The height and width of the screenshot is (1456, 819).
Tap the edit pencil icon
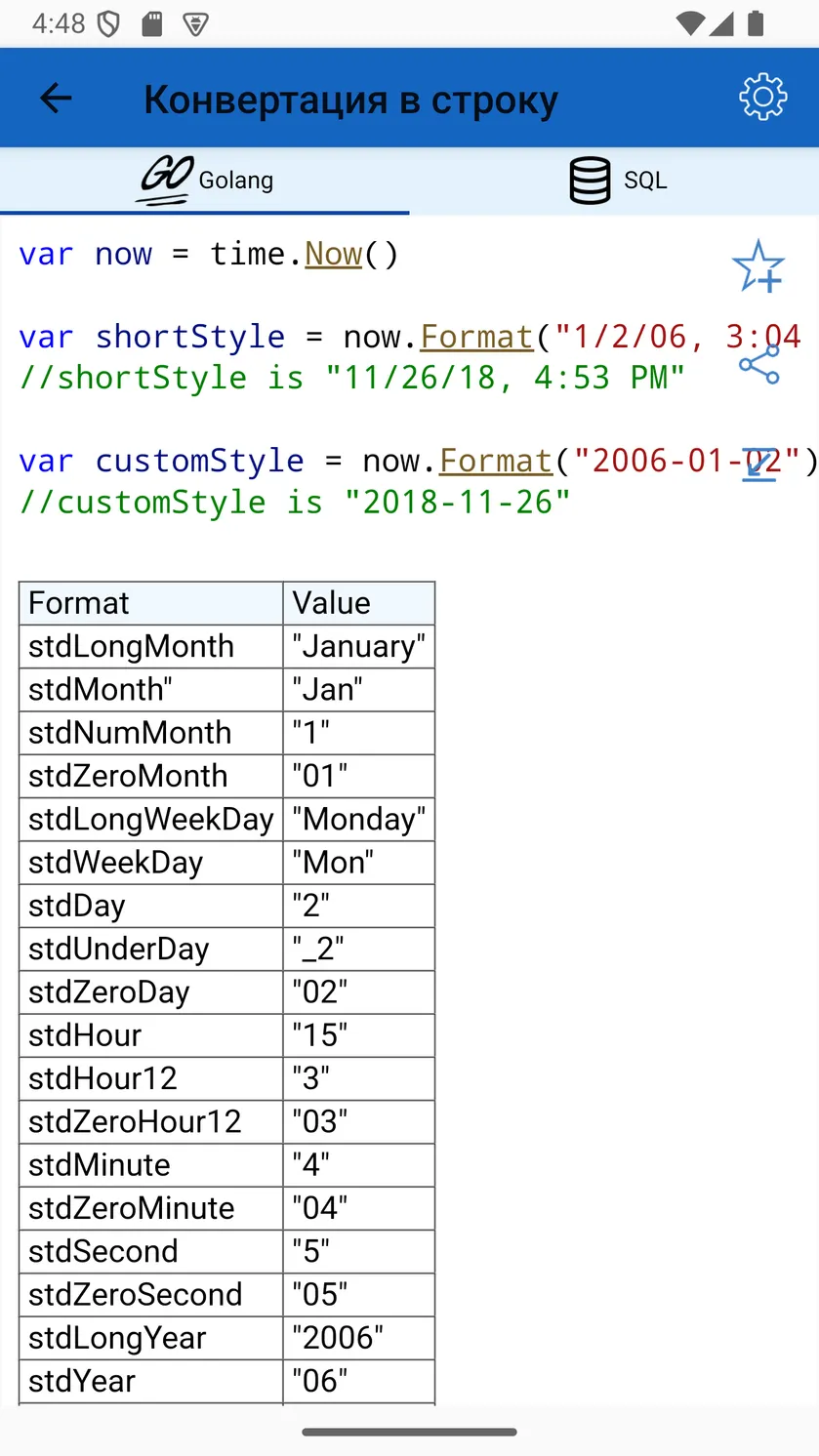point(758,465)
